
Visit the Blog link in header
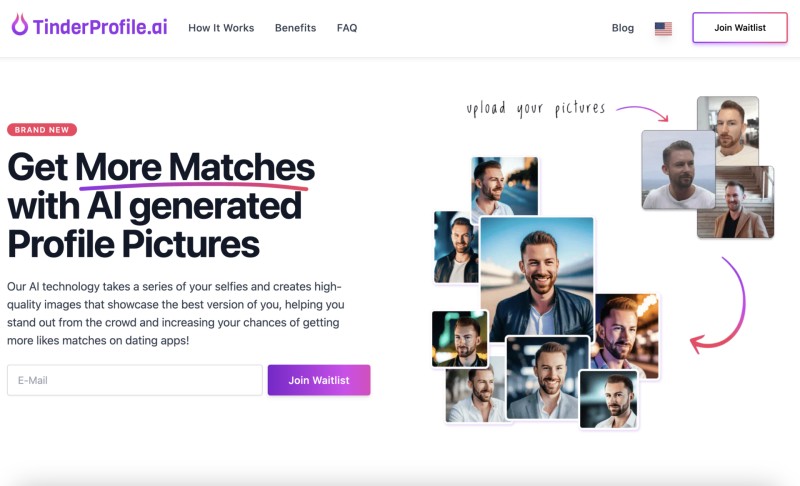click(622, 28)
